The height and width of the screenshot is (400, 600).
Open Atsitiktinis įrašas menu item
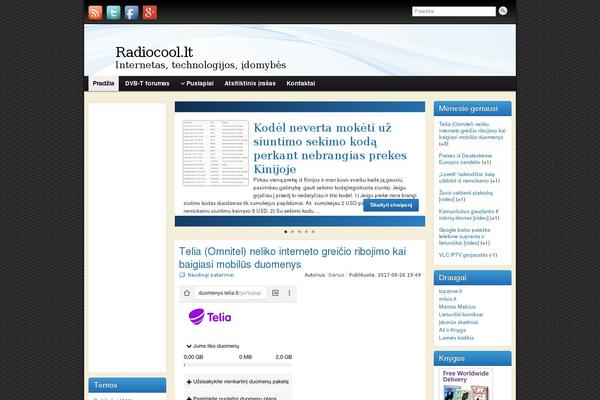pyautogui.click(x=250, y=83)
